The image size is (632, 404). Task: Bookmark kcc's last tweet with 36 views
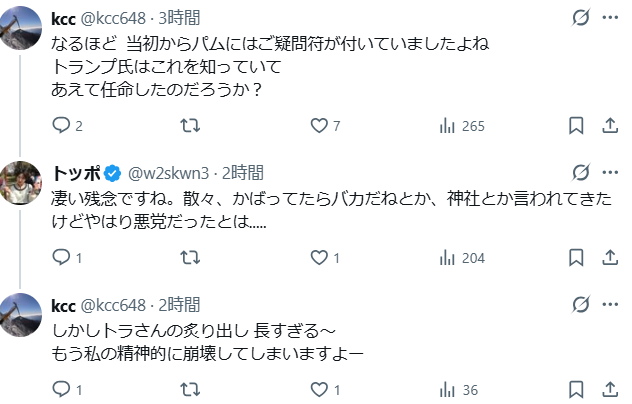tap(576, 390)
